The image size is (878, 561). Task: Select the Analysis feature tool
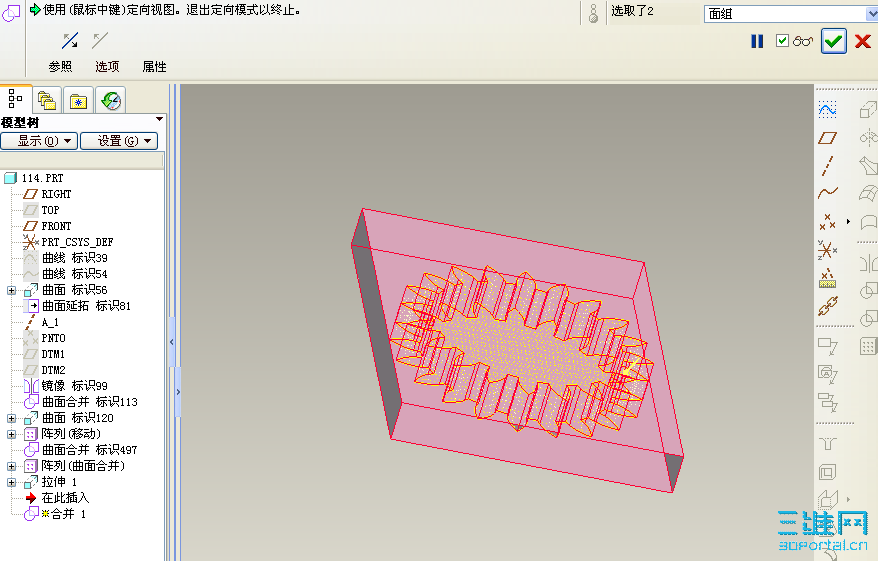(x=827, y=278)
